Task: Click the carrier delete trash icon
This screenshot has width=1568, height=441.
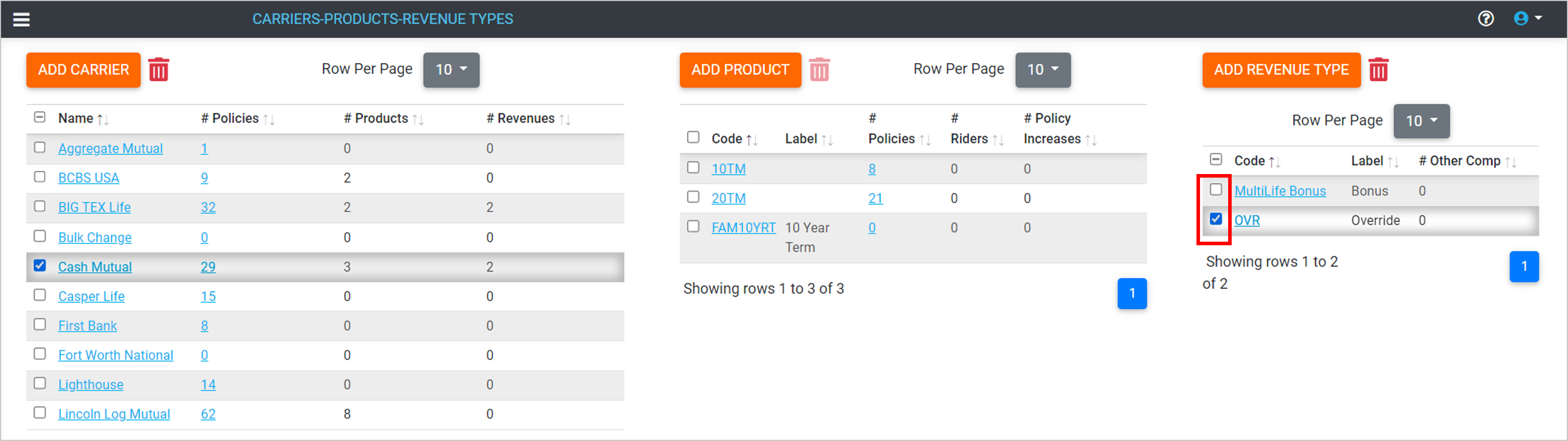Action: (158, 70)
